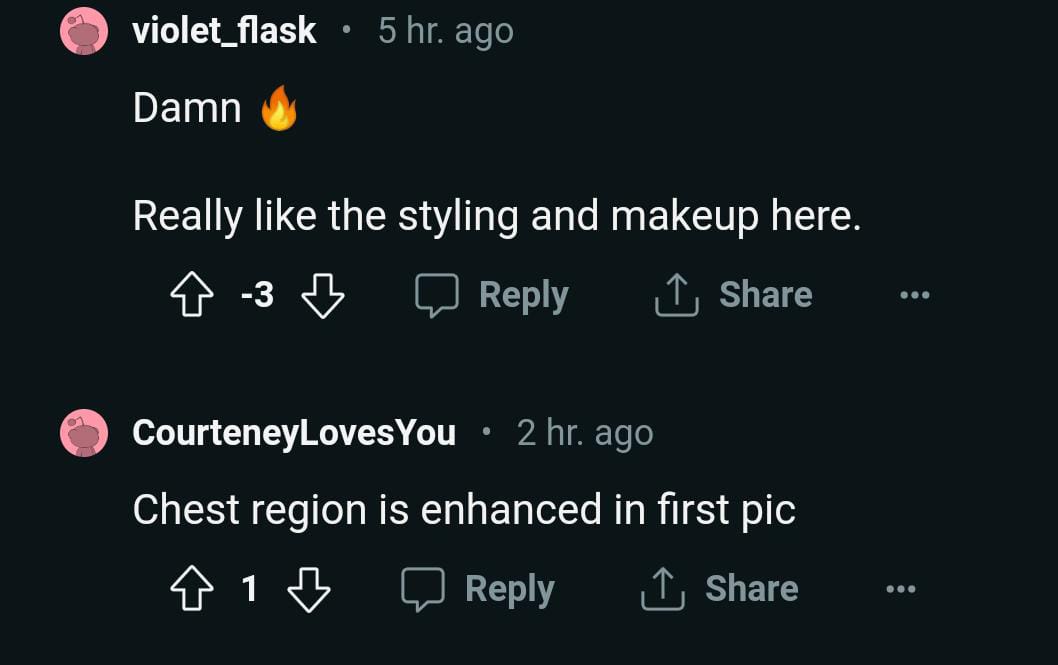
Task: Click the '2 hr. ago' timestamp
Action: pos(585,433)
